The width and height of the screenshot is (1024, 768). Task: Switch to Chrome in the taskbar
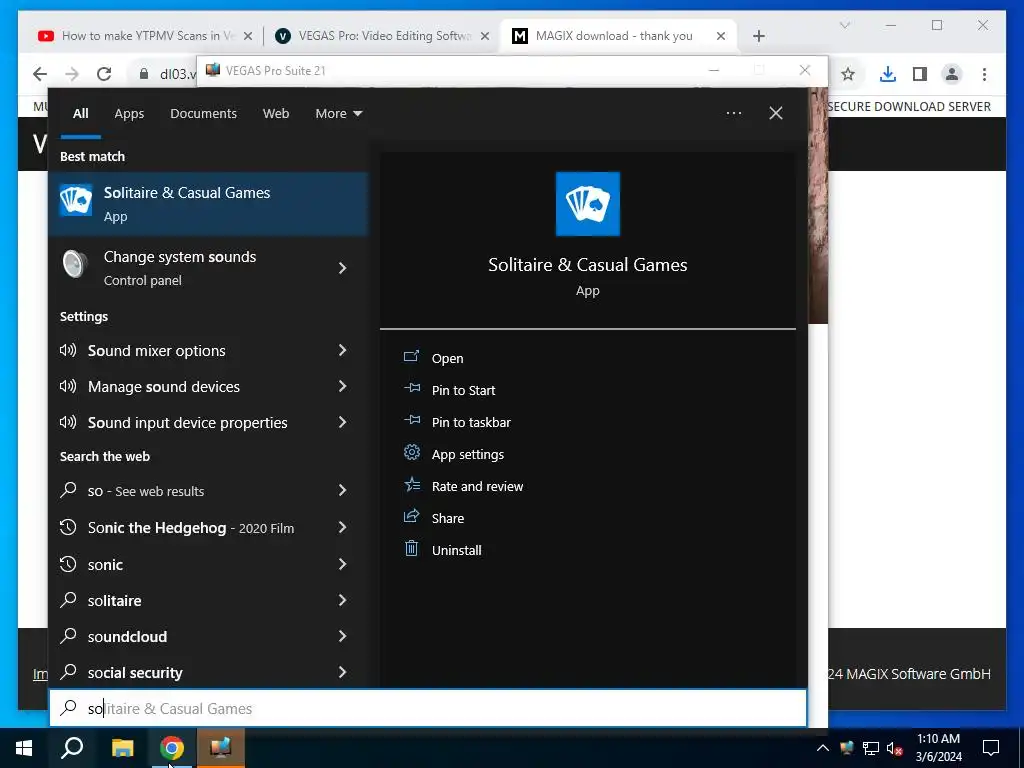(x=172, y=748)
